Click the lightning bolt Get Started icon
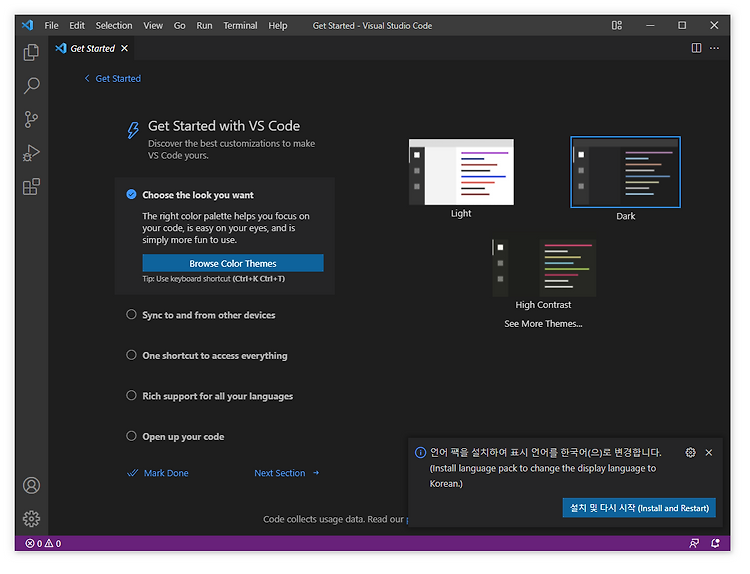This screenshot has height=574, width=750. coord(133,130)
